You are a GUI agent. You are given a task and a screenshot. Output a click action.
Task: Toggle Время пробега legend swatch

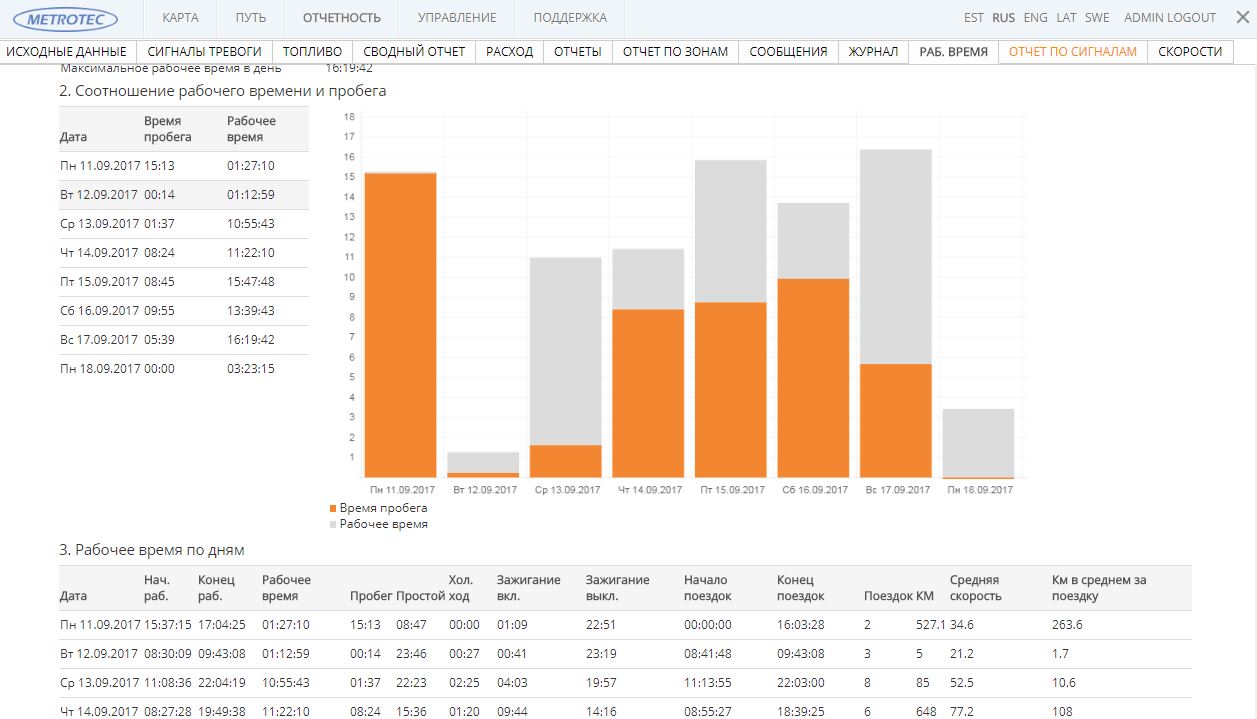334,509
